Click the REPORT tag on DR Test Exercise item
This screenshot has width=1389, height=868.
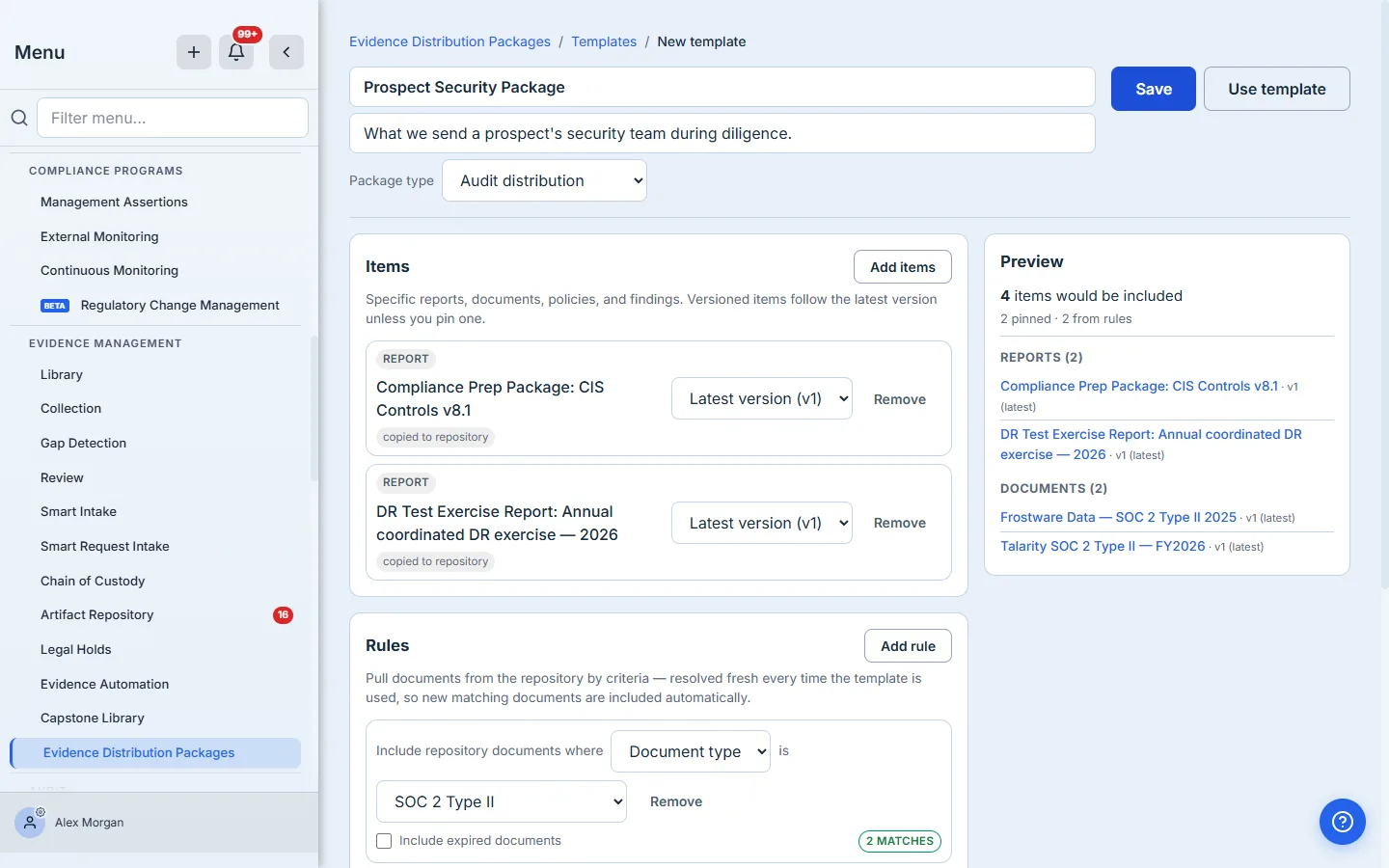click(x=406, y=482)
